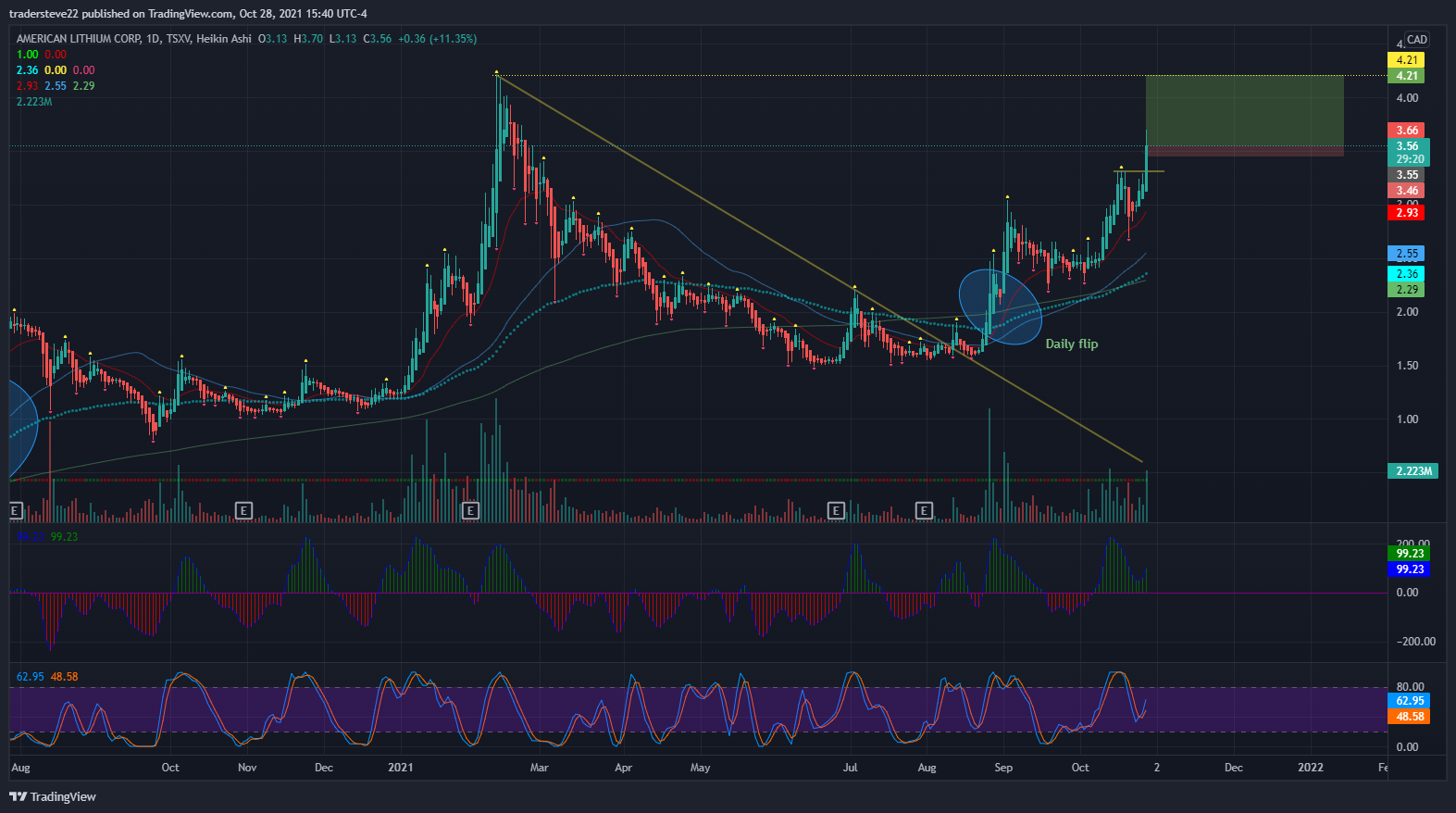This screenshot has width=1456, height=813.
Task: Click the red 2.93 label on price scale
Action: (1407, 213)
